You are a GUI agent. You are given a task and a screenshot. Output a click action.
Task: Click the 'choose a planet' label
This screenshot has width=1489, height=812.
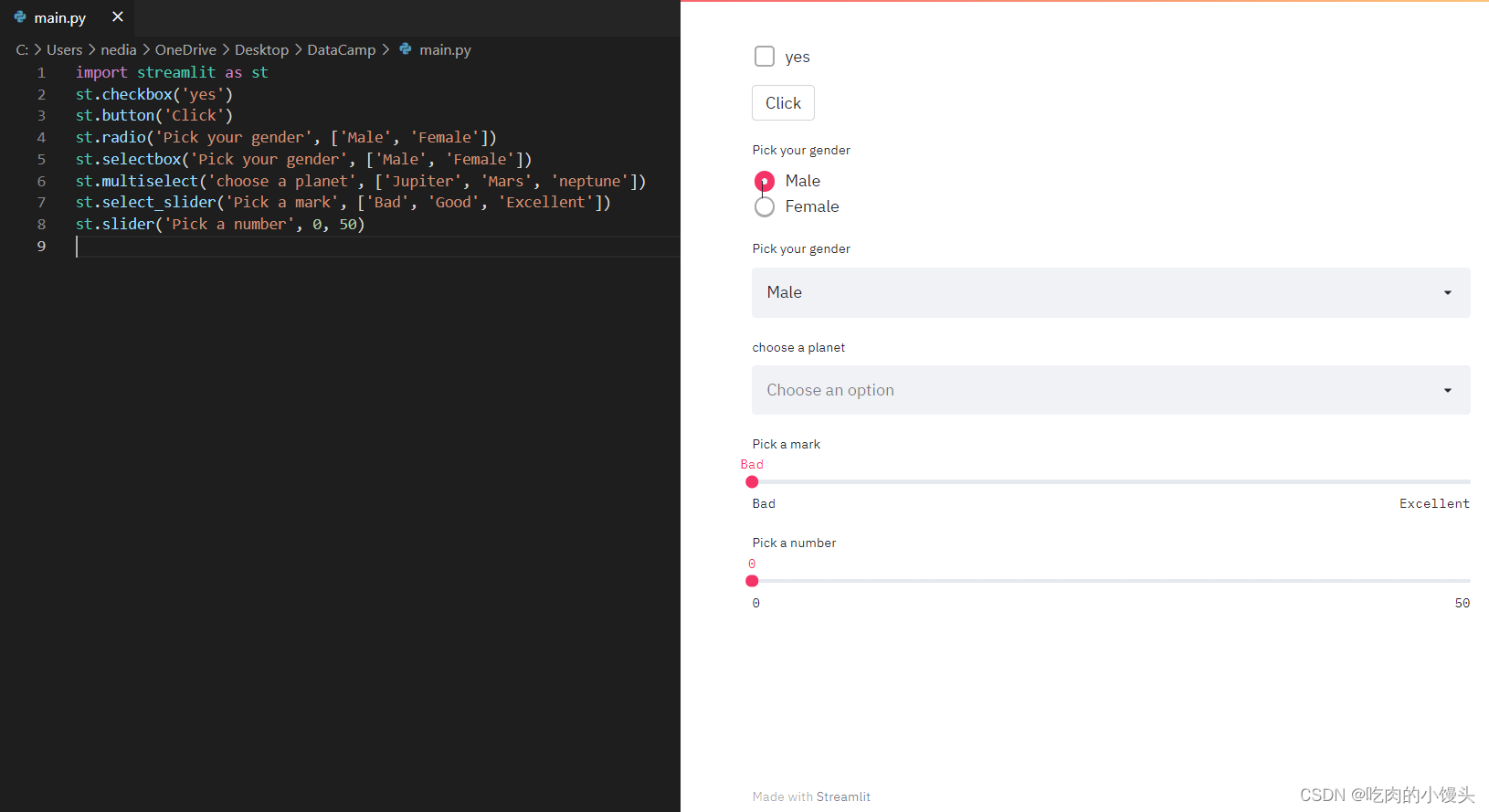point(798,347)
